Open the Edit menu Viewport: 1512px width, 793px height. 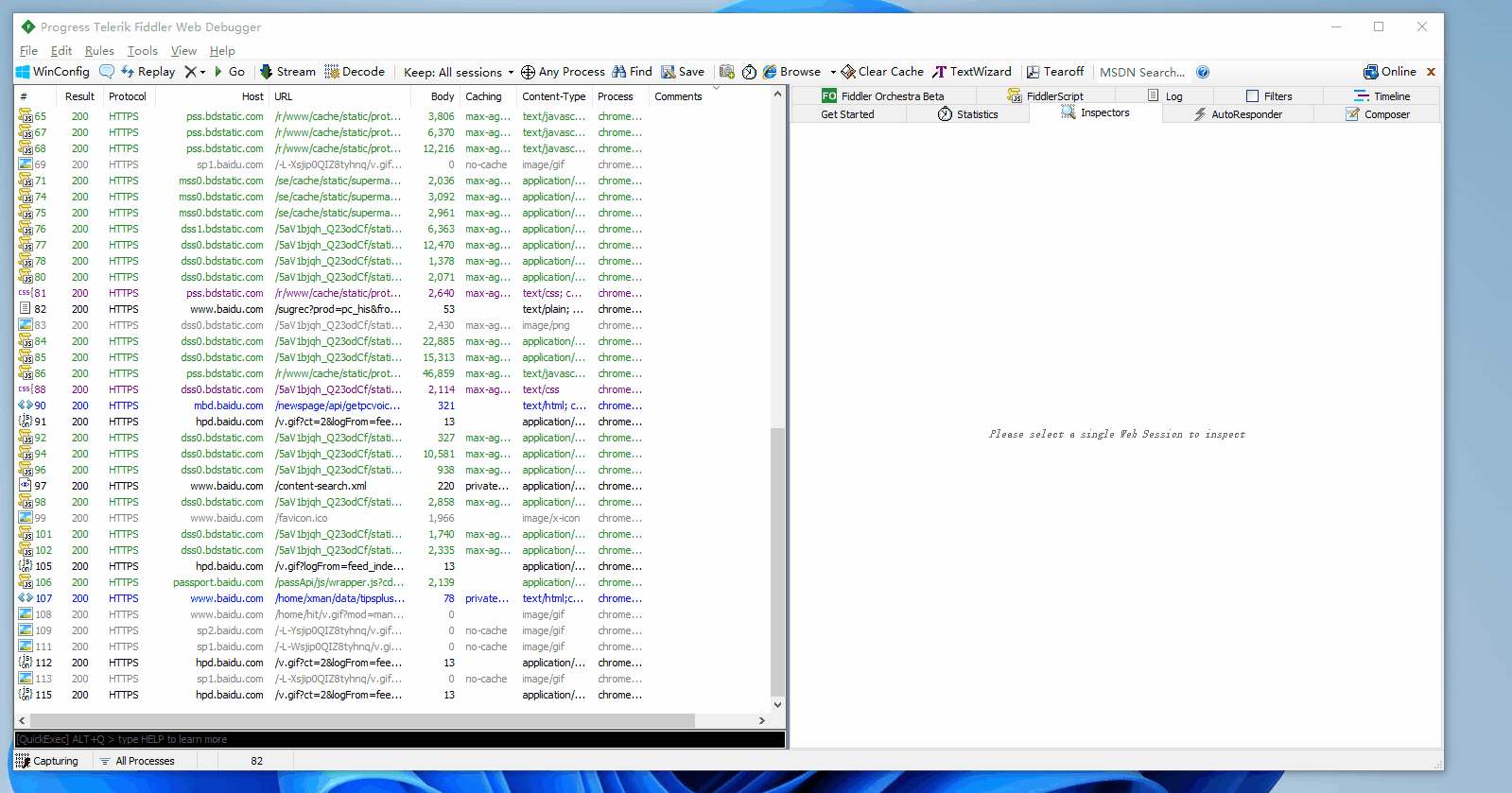[x=61, y=51]
